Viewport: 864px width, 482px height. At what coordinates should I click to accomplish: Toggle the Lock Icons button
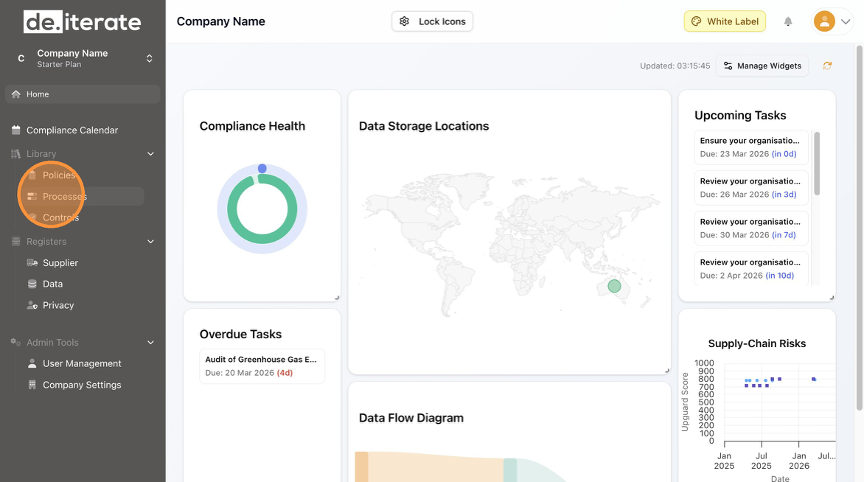432,21
